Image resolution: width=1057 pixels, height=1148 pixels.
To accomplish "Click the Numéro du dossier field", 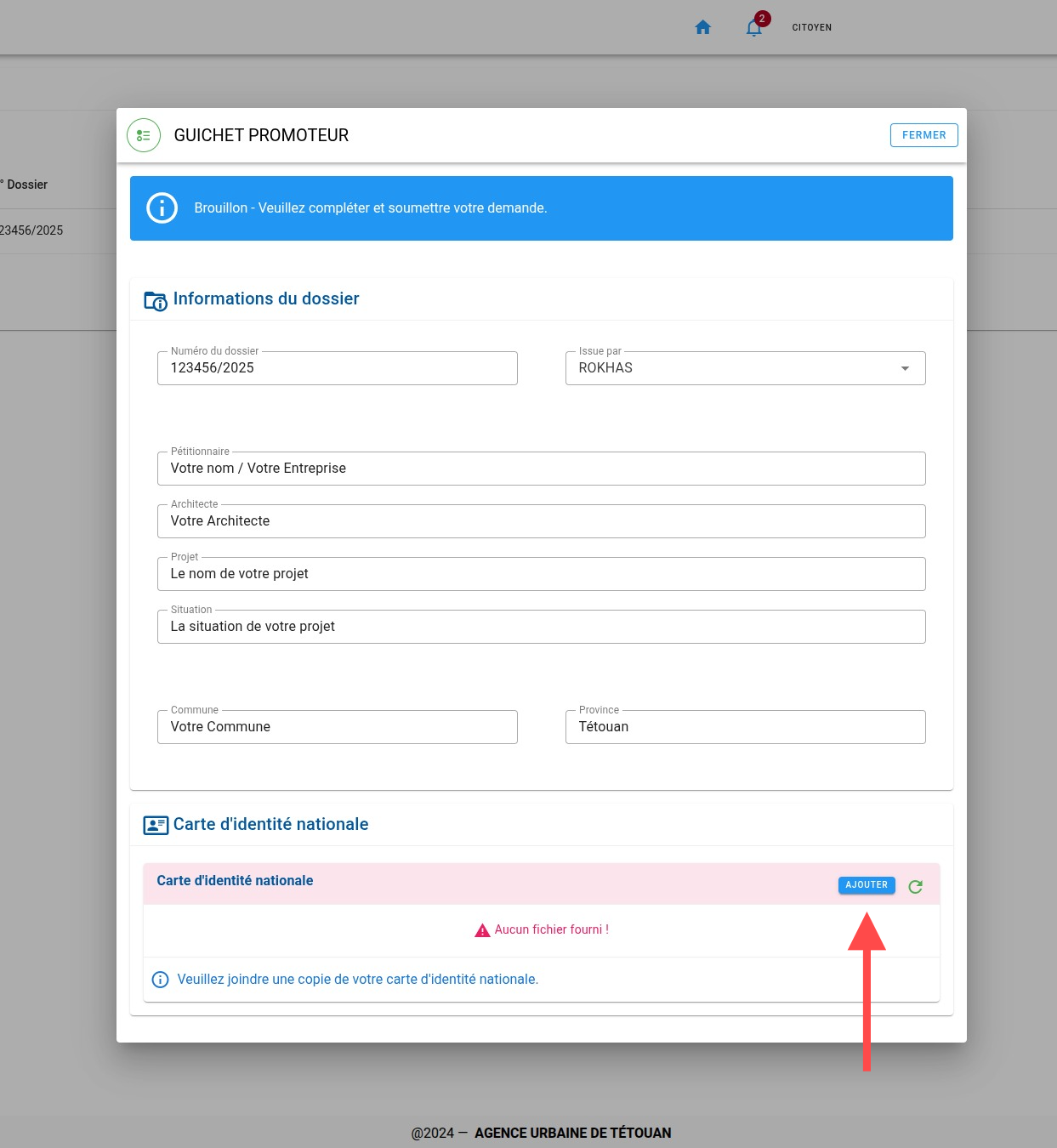I will coord(337,368).
